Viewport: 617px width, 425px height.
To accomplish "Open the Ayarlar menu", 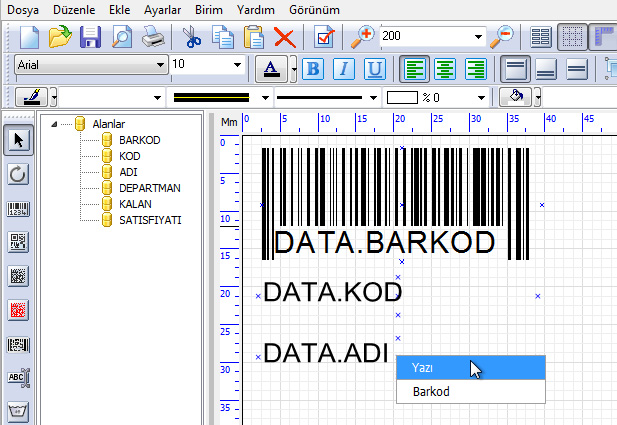I will tap(163, 10).
